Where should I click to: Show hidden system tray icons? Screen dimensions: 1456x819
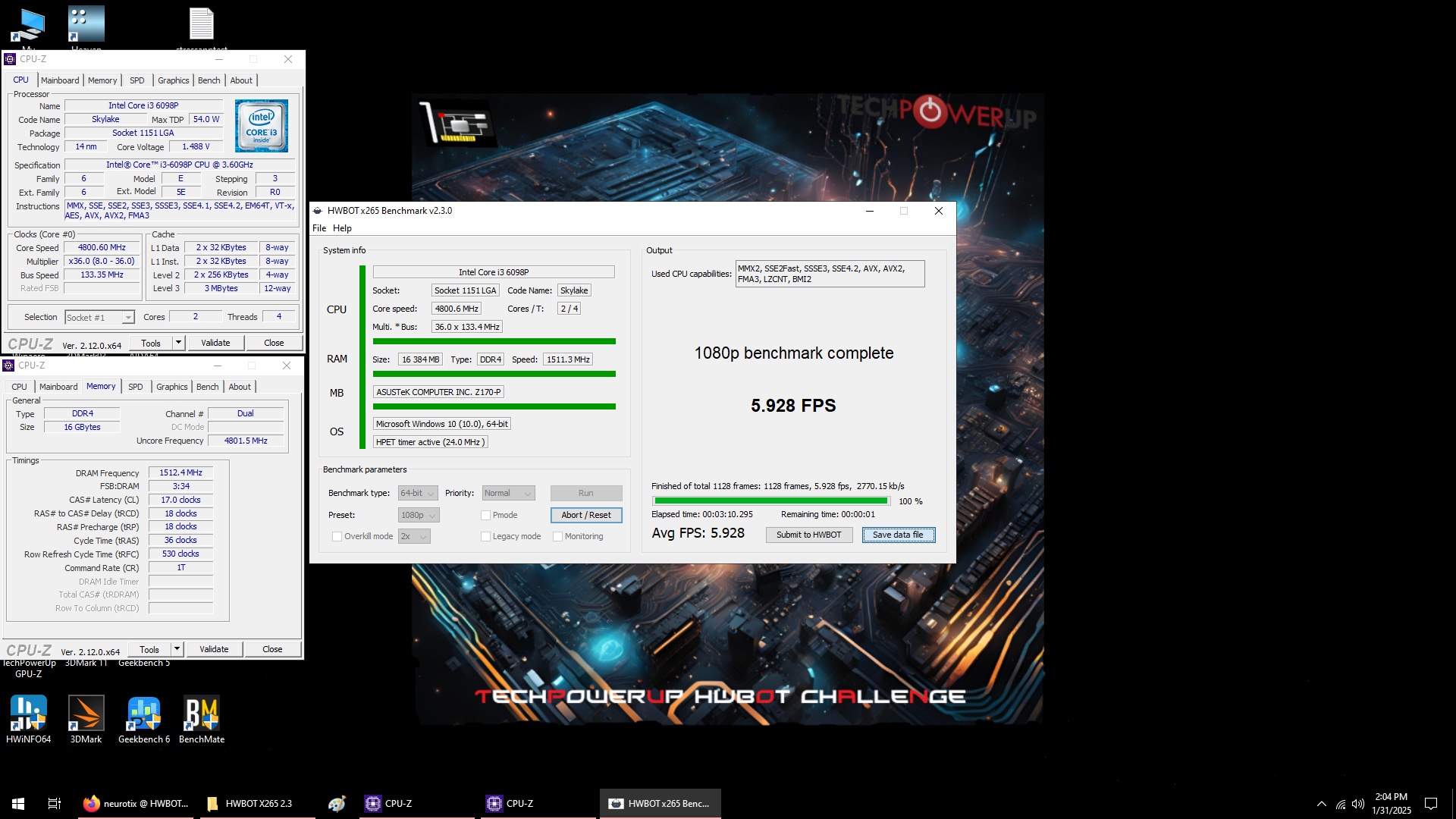1322,804
